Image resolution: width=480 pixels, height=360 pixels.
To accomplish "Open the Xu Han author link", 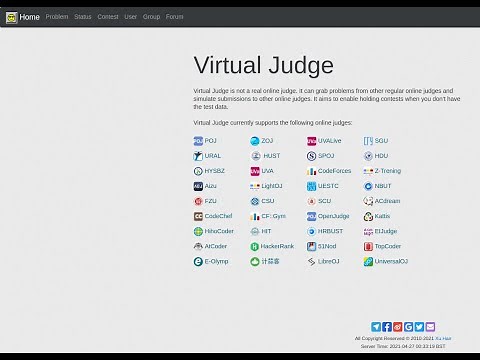I will [x=443, y=338].
